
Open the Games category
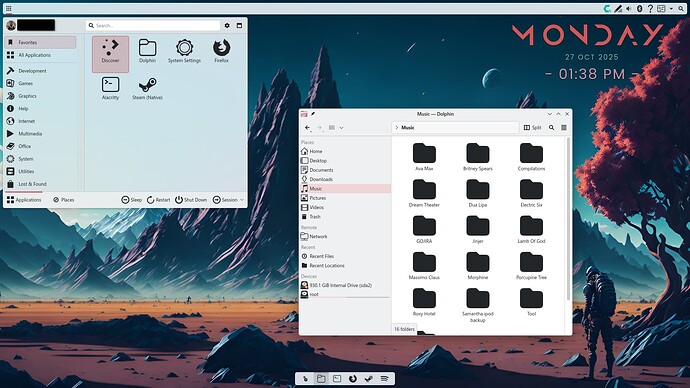coord(40,83)
